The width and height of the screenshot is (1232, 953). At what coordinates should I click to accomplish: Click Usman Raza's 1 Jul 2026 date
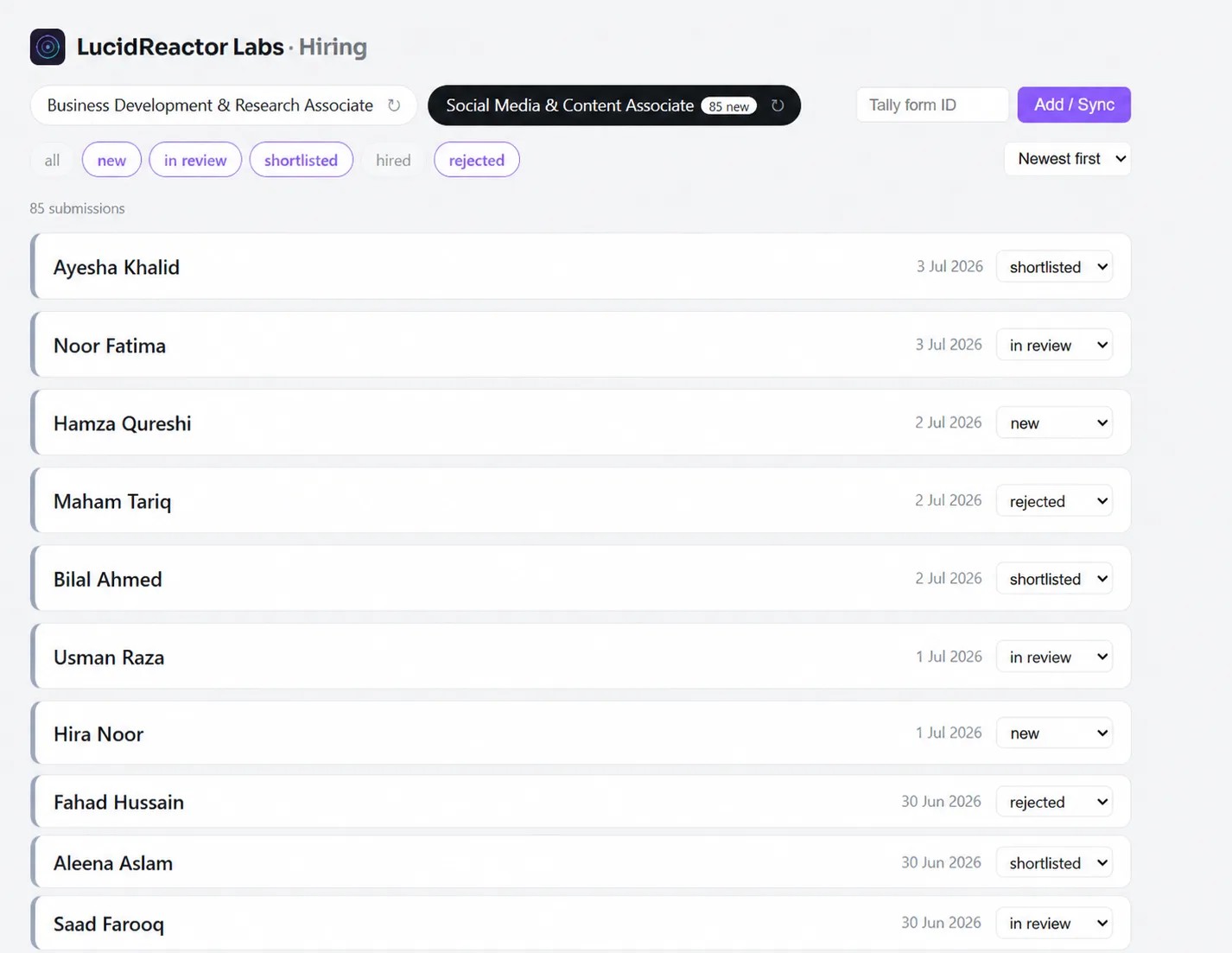coord(949,657)
